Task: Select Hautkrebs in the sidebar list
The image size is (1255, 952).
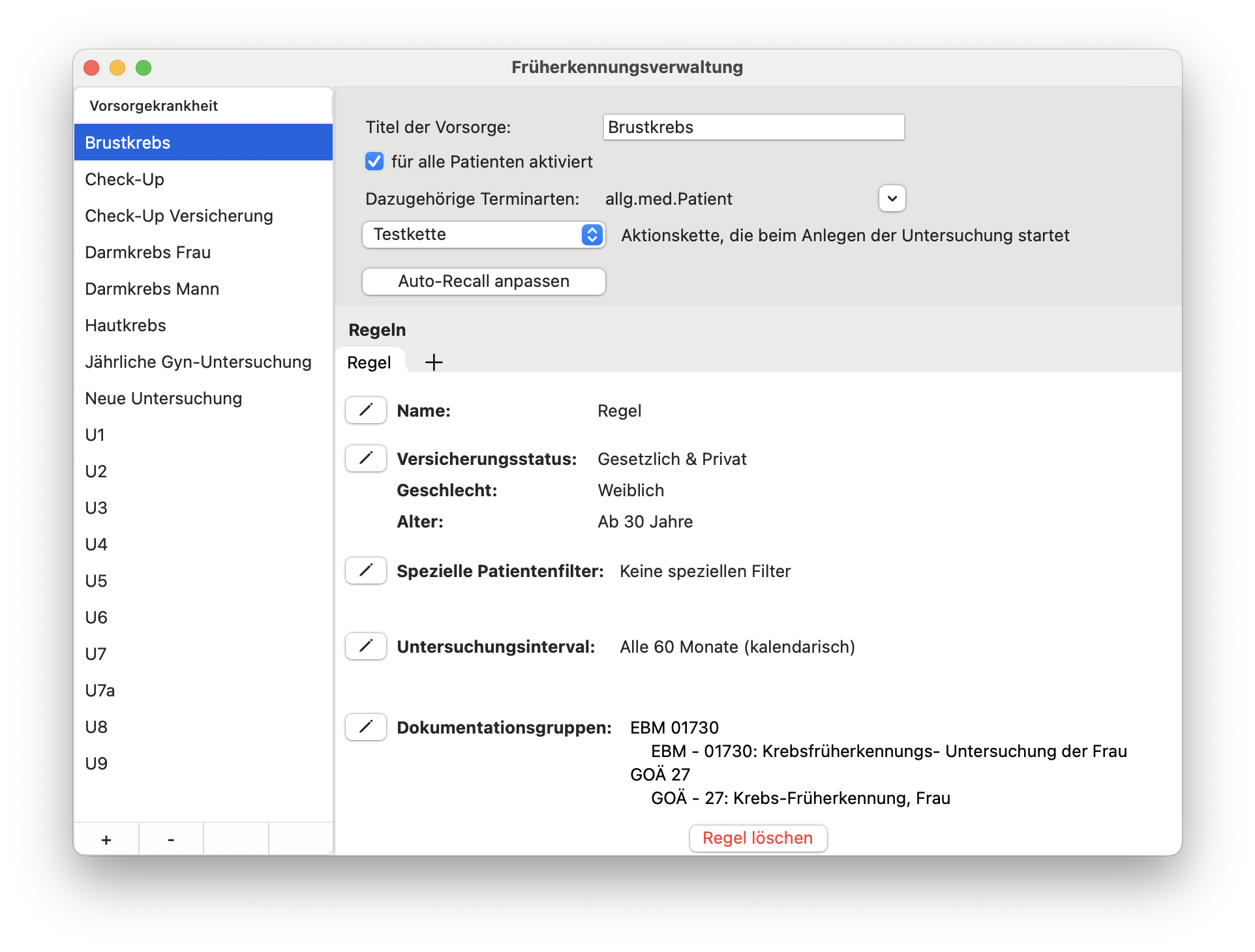Action: pyautogui.click(x=126, y=325)
